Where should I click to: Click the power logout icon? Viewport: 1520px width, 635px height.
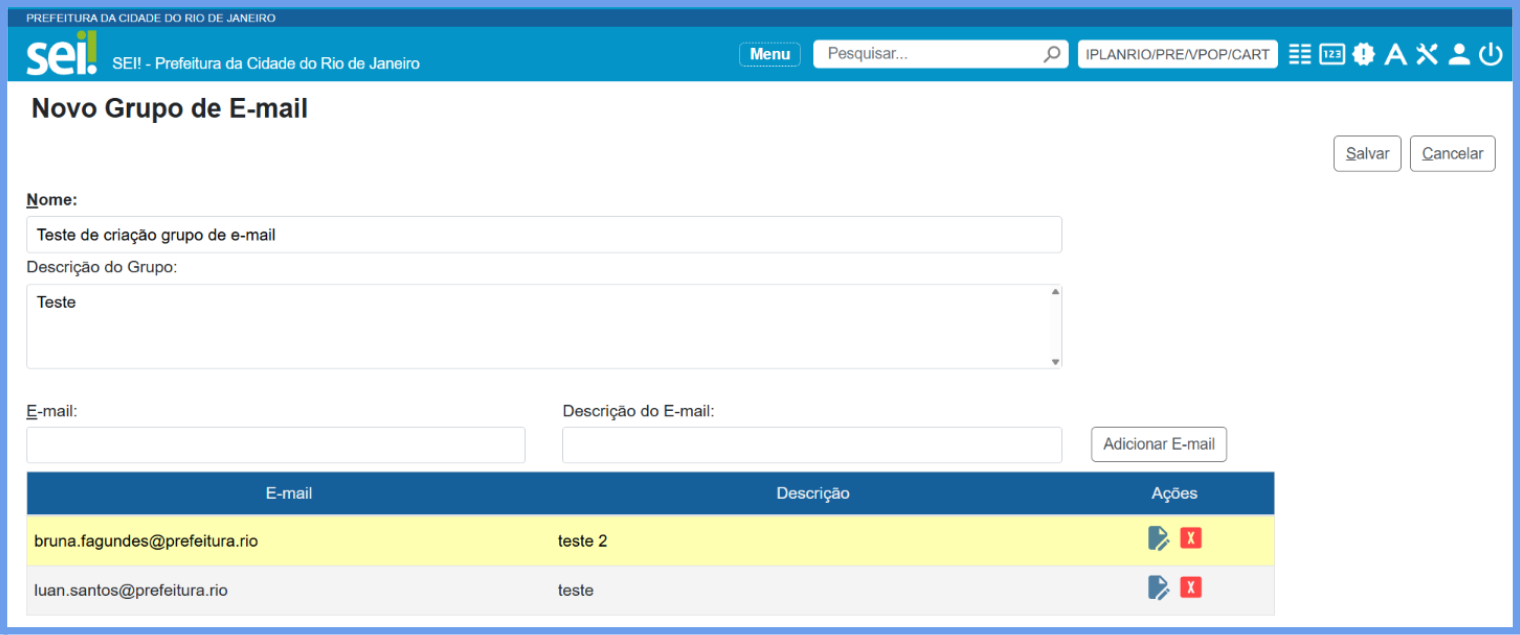pyautogui.click(x=1491, y=54)
